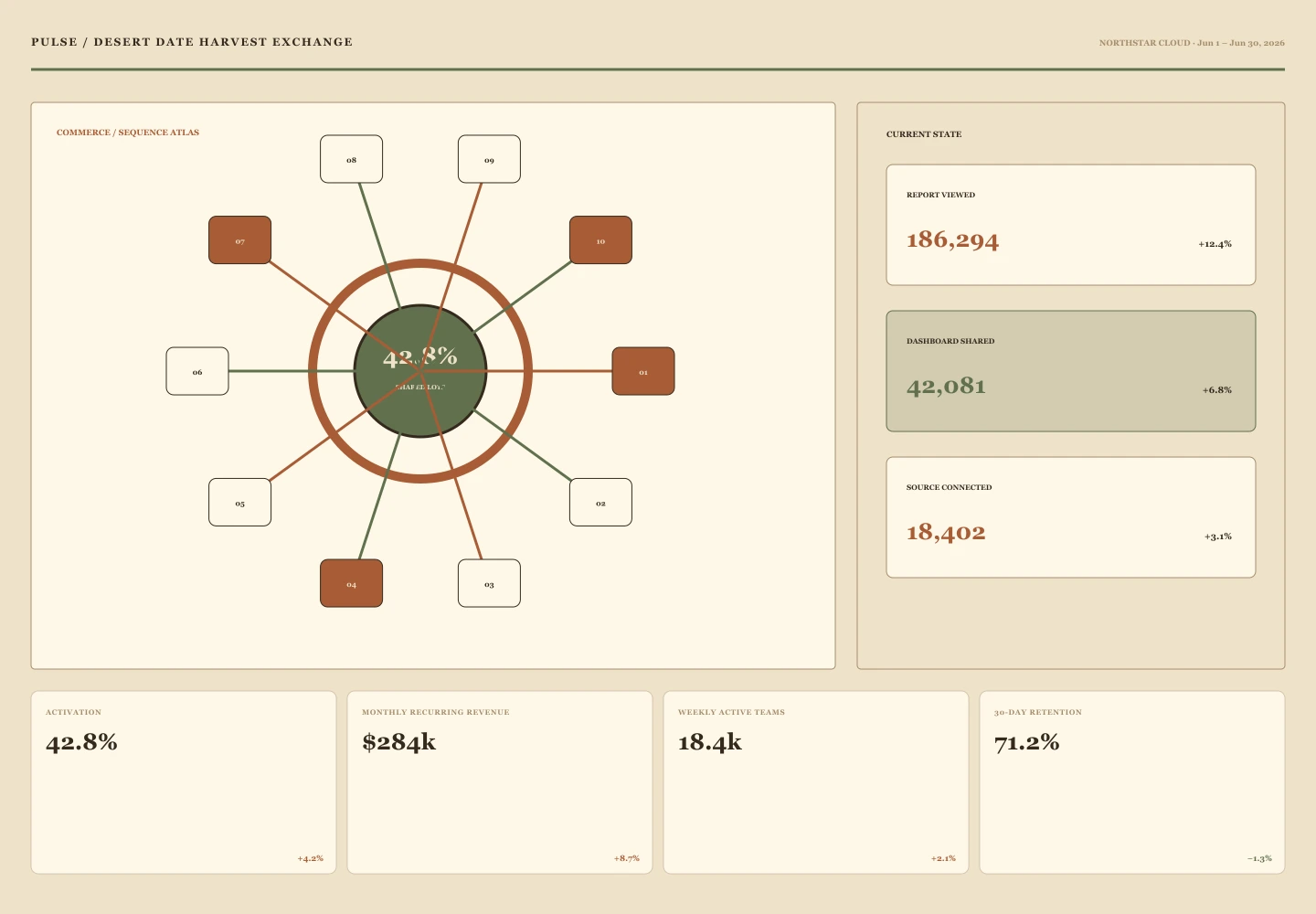
Task: Select node 05 in the atlas
Action: pyautogui.click(x=239, y=502)
